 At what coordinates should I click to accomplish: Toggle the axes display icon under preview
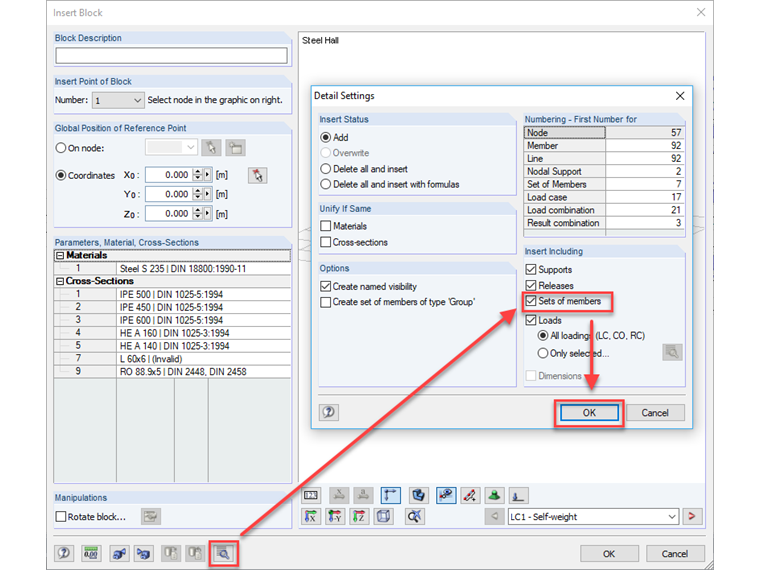[391, 495]
